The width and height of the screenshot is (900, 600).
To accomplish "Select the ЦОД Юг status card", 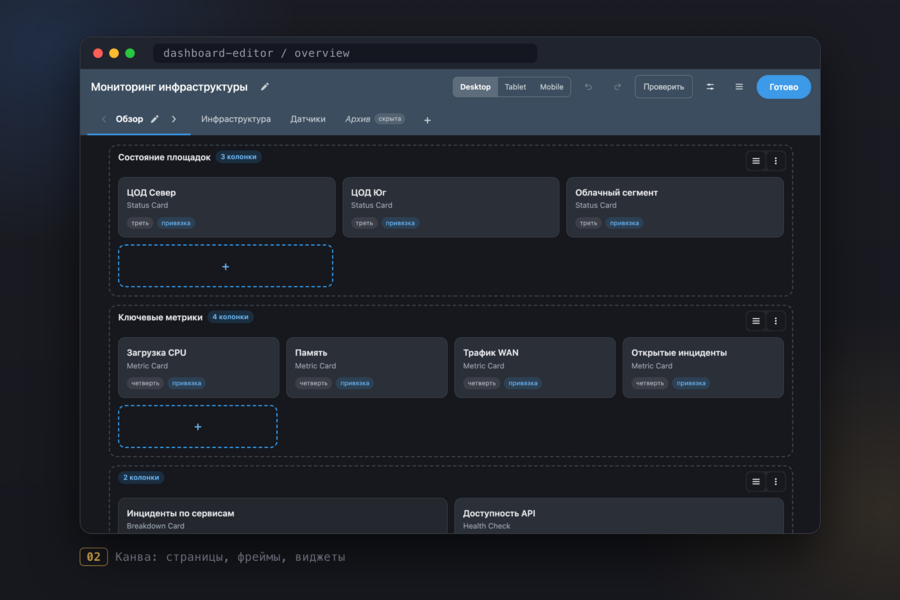I will pyautogui.click(x=451, y=207).
